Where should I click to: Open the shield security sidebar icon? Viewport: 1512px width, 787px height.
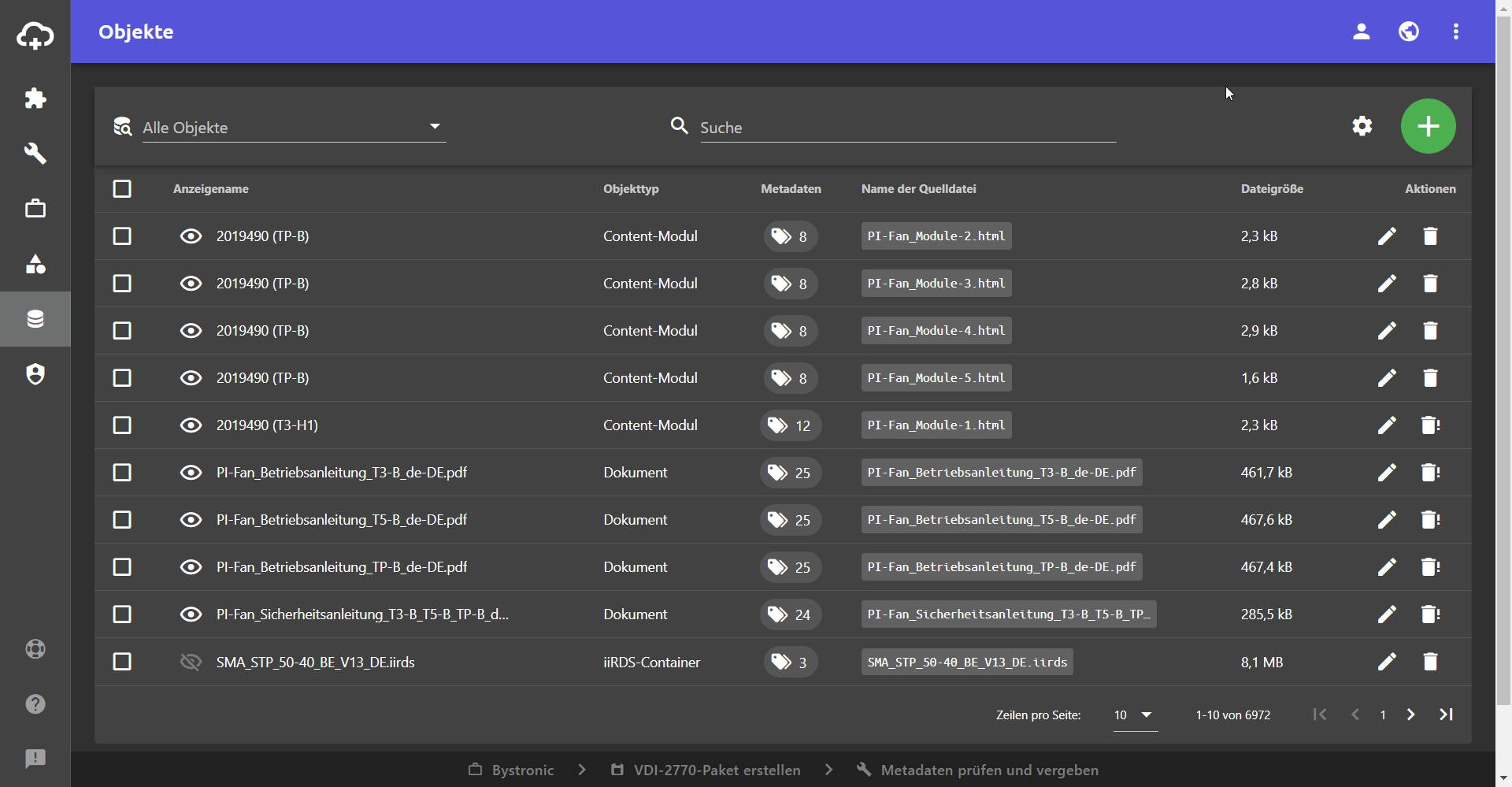point(35,374)
